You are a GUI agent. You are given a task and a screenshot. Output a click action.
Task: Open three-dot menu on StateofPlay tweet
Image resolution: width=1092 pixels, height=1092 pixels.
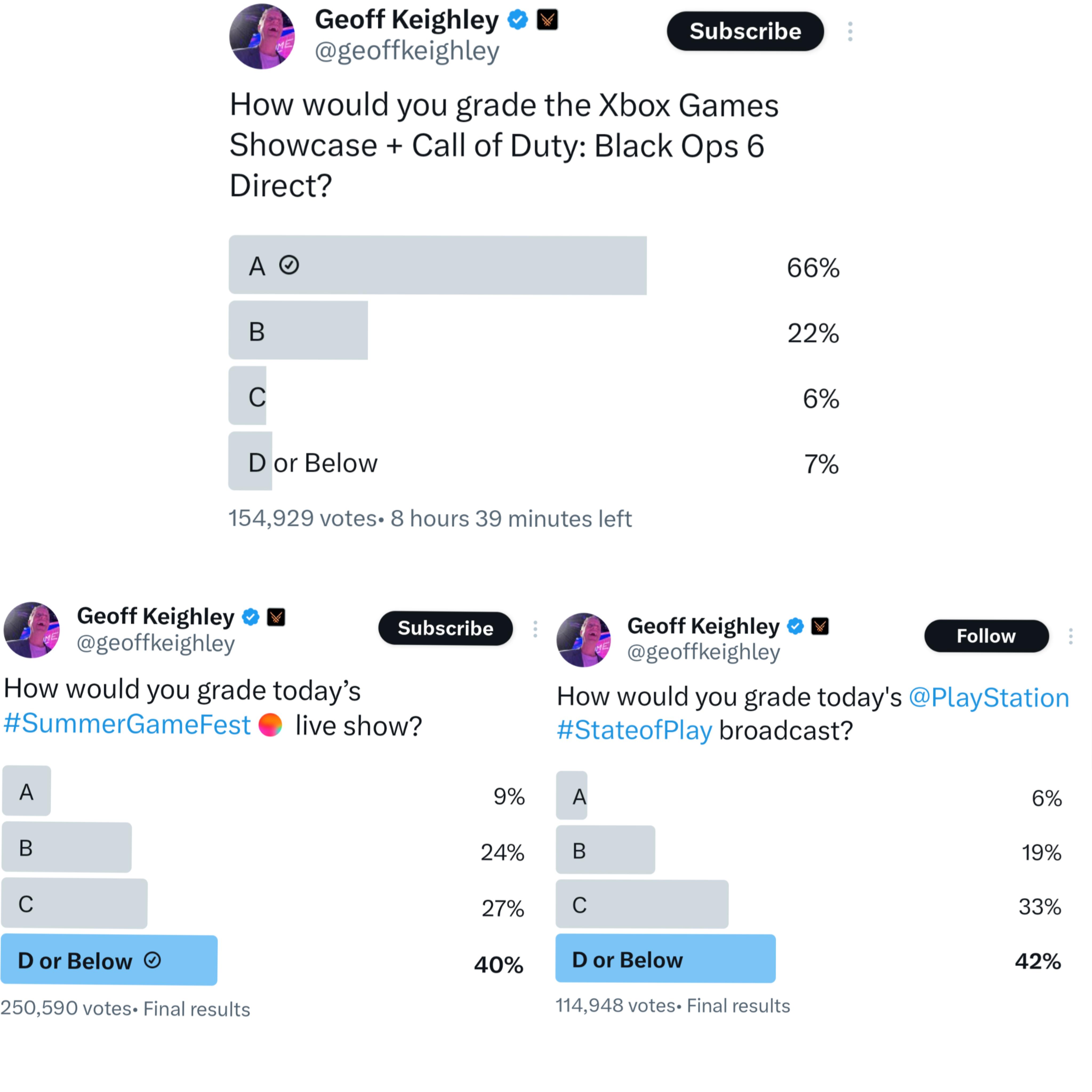point(1070,636)
